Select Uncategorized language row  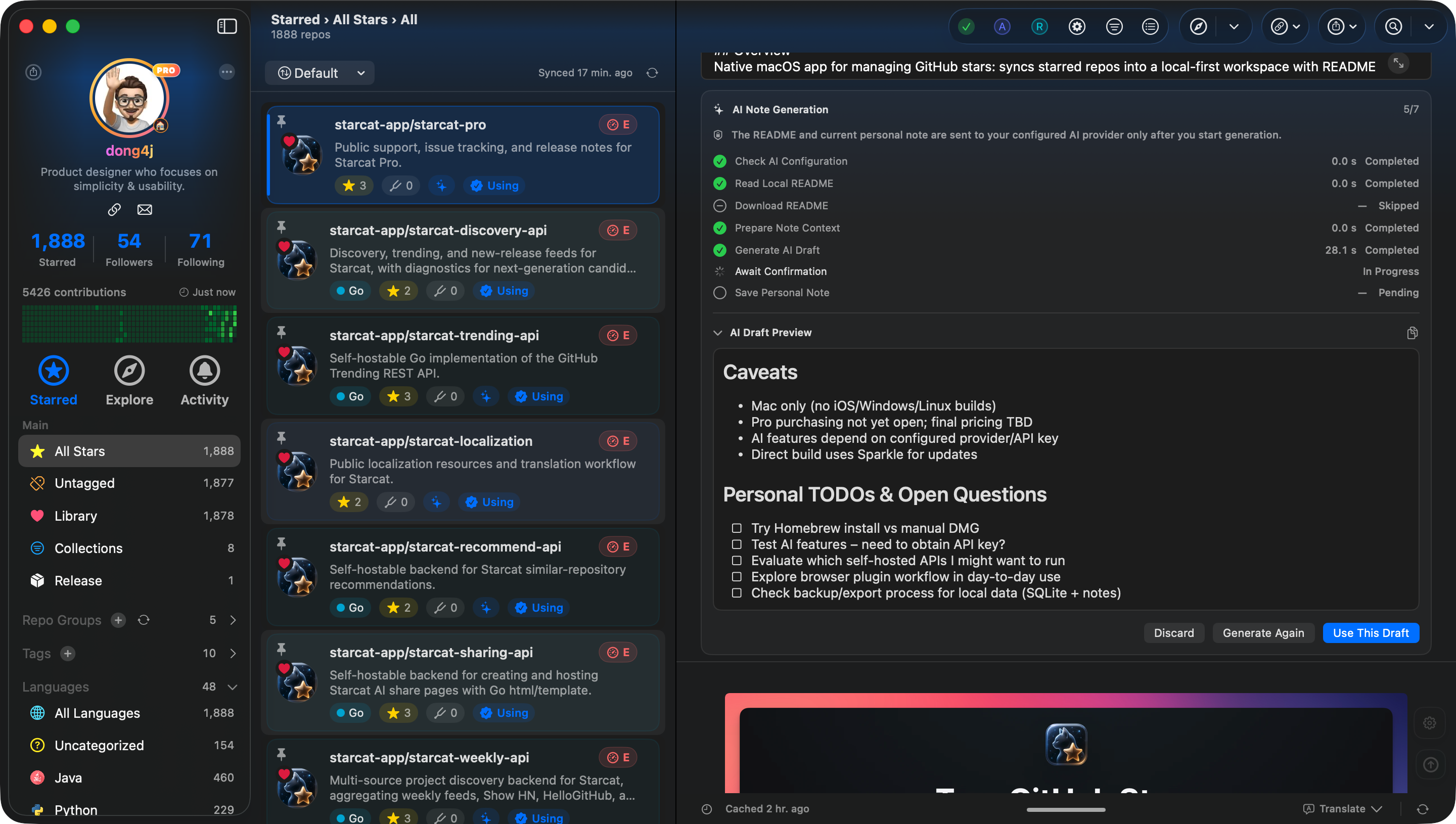coord(129,745)
